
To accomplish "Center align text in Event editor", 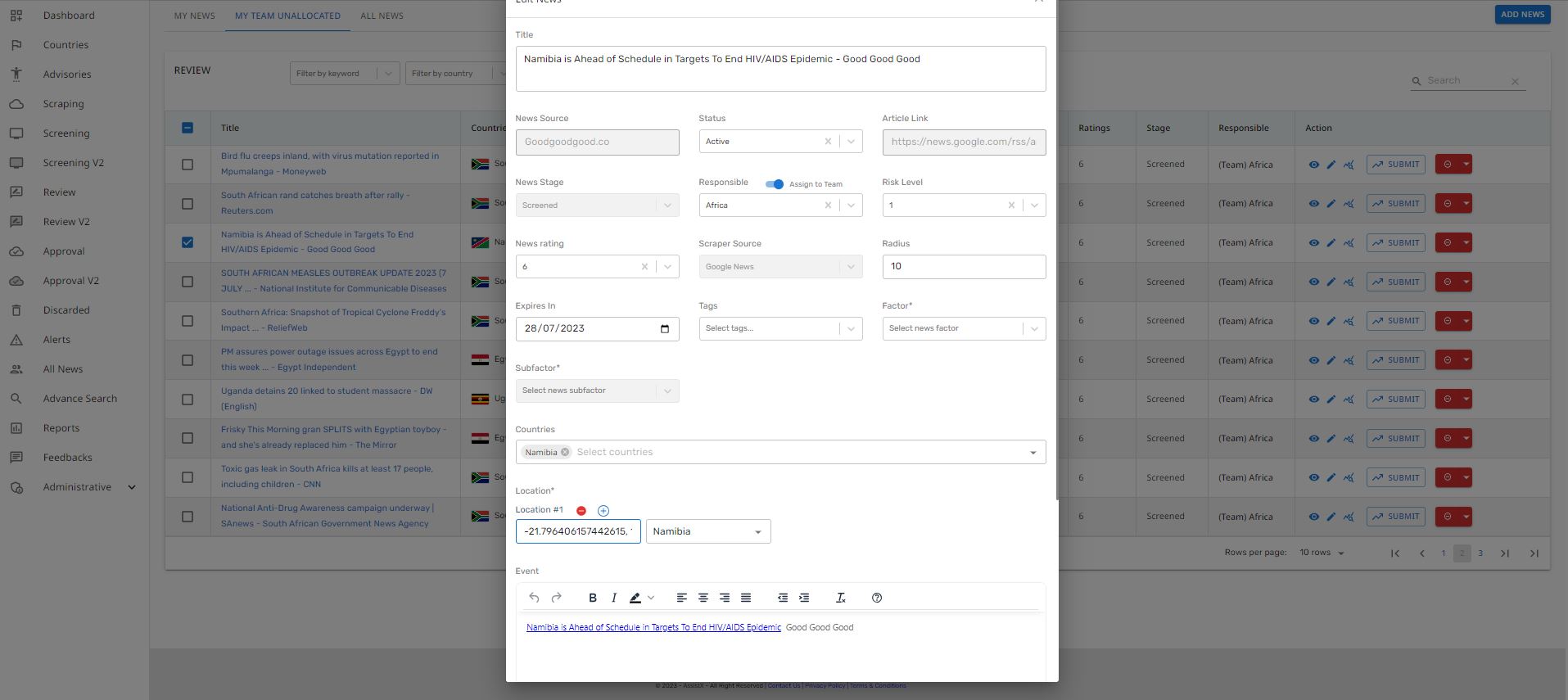I will click(703, 598).
